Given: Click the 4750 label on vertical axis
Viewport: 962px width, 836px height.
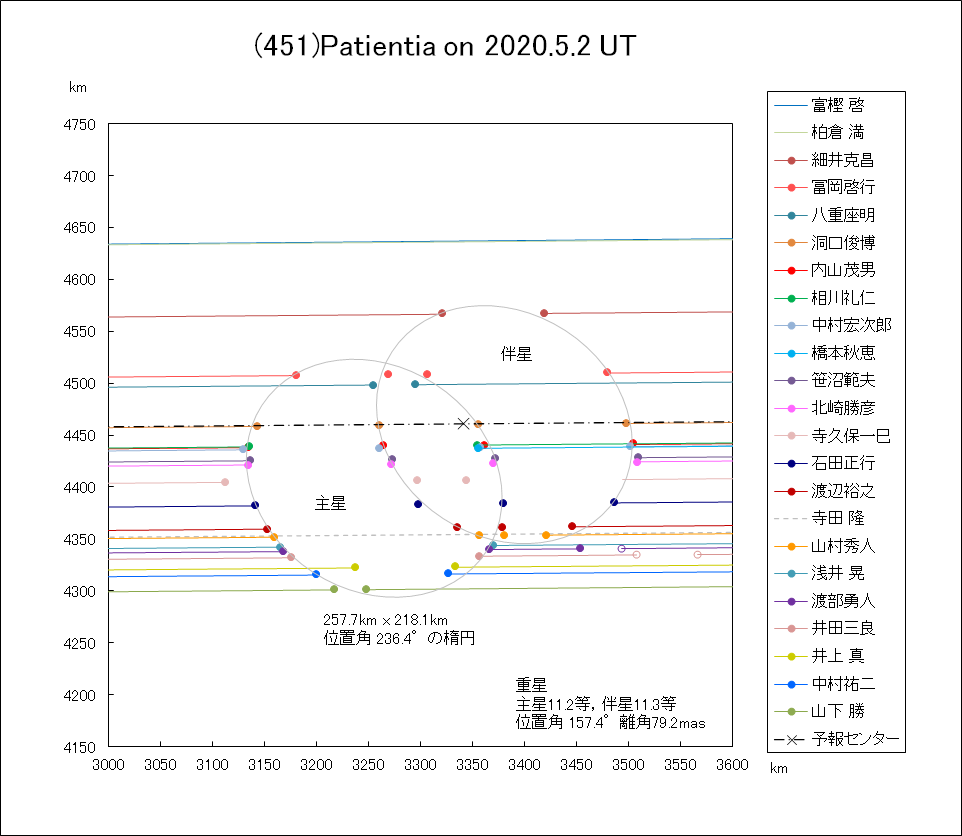Looking at the screenshot, I should coord(79,124).
